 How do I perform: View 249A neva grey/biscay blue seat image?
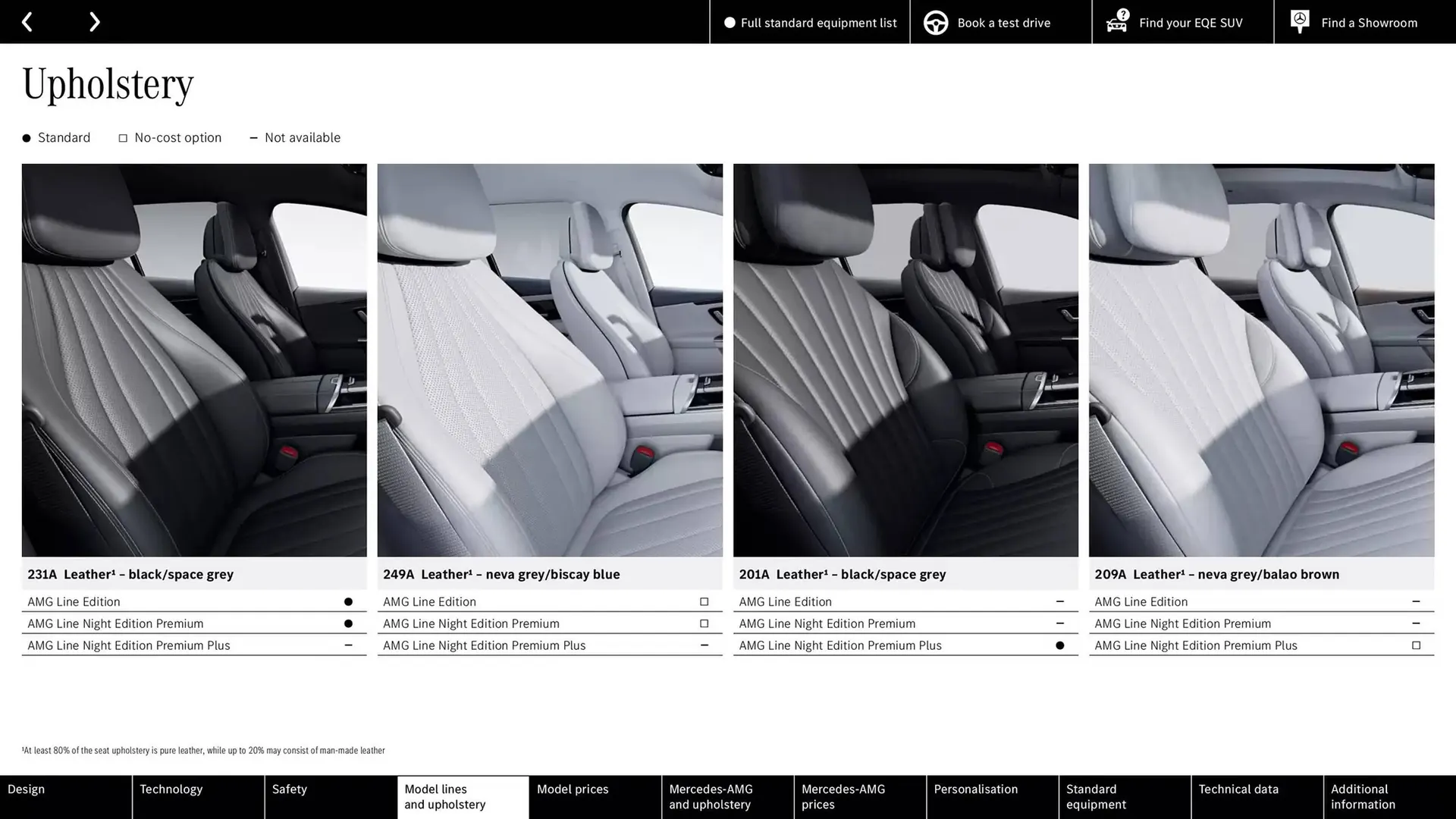(550, 360)
